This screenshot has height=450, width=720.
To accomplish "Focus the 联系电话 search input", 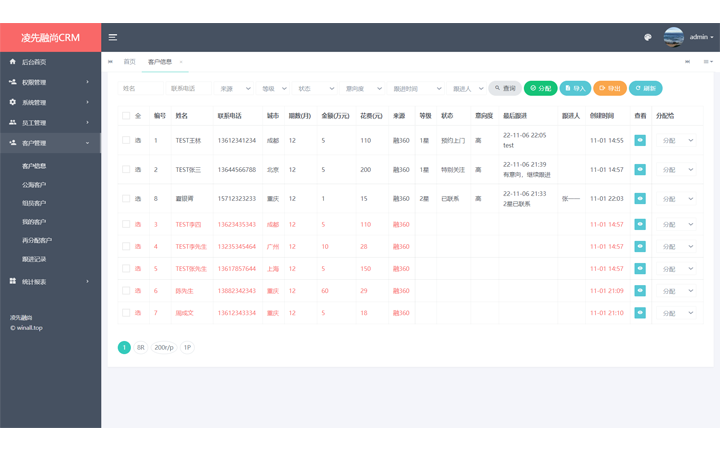I will click(188, 88).
